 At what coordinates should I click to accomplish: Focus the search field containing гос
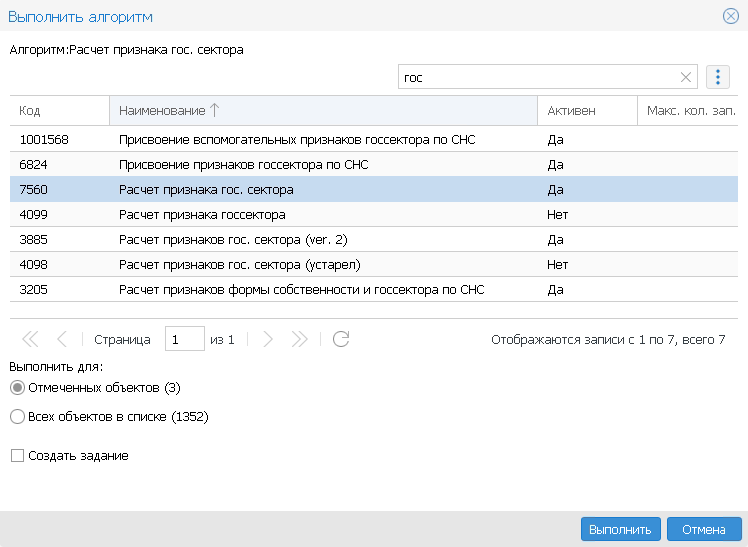point(538,77)
